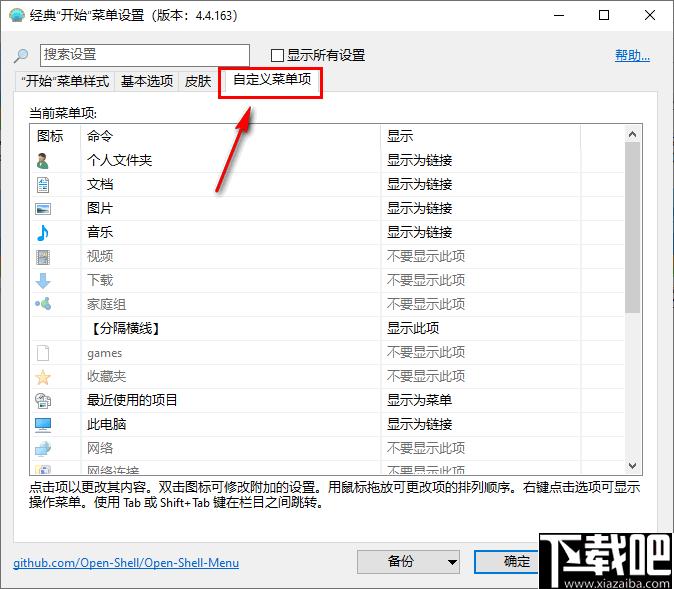Open the github.com/Open-Shell link

click(126, 563)
